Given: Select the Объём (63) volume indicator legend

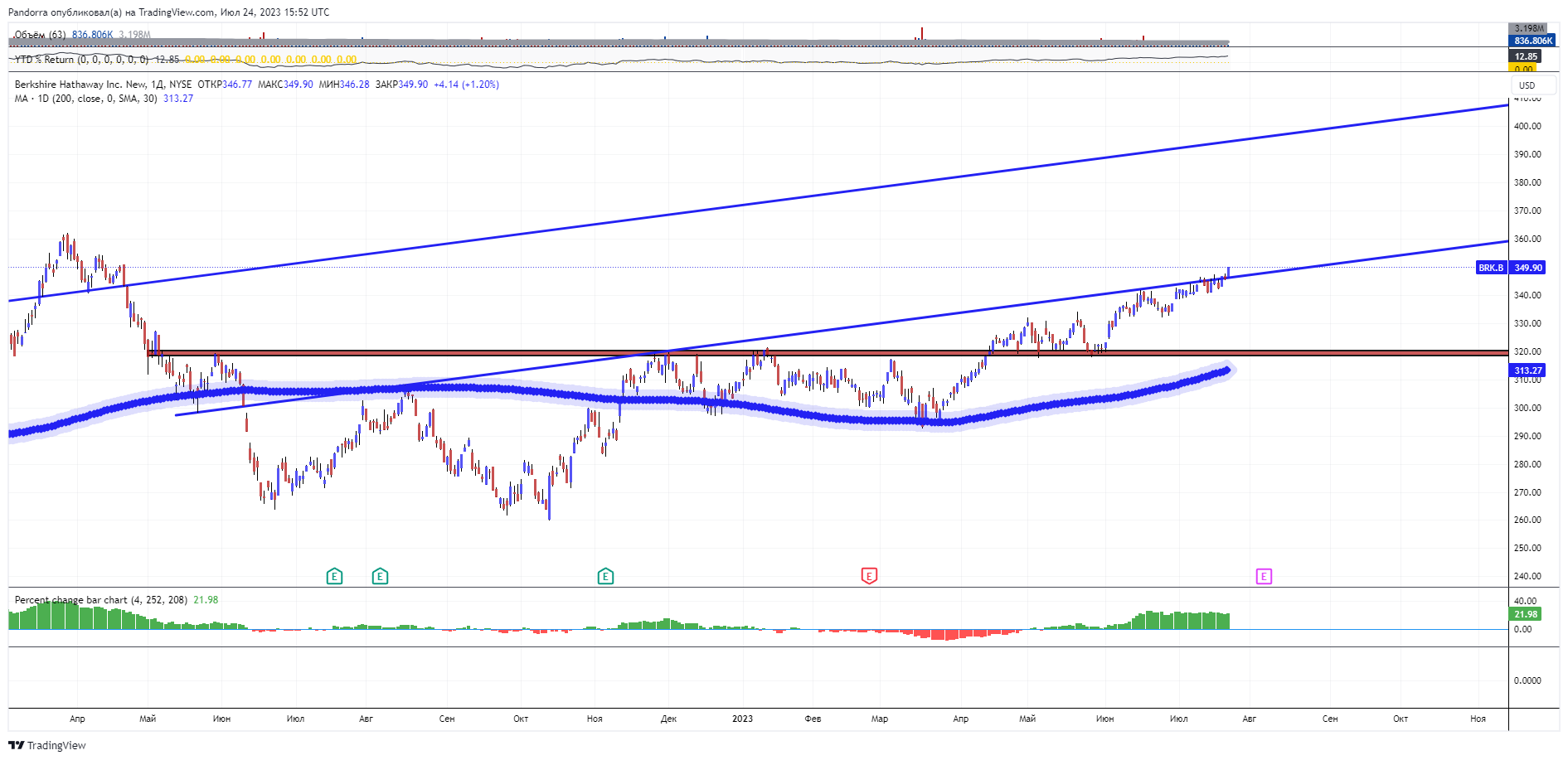Looking at the screenshot, I should click(x=41, y=35).
